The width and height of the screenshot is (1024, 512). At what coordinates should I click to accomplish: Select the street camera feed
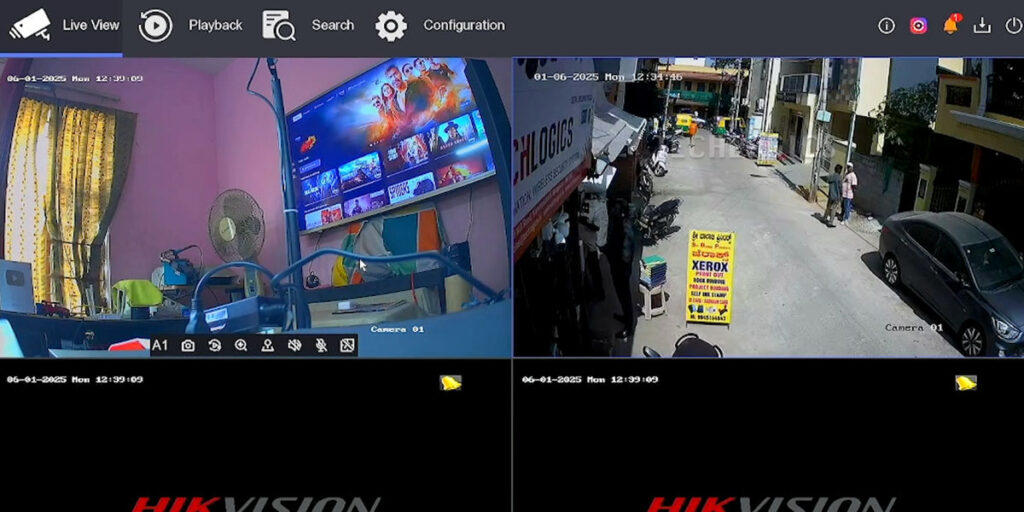768,207
